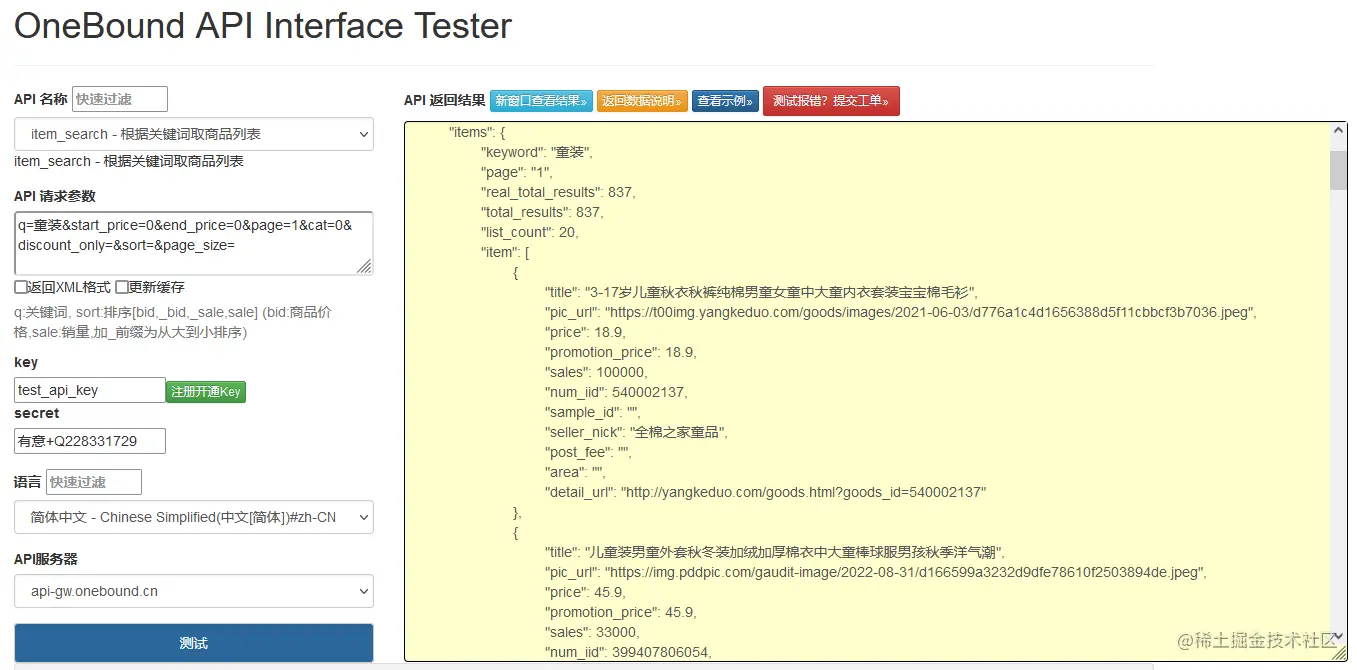Click the blue 测试 button
This screenshot has width=1357, height=670.
pyautogui.click(x=194, y=643)
